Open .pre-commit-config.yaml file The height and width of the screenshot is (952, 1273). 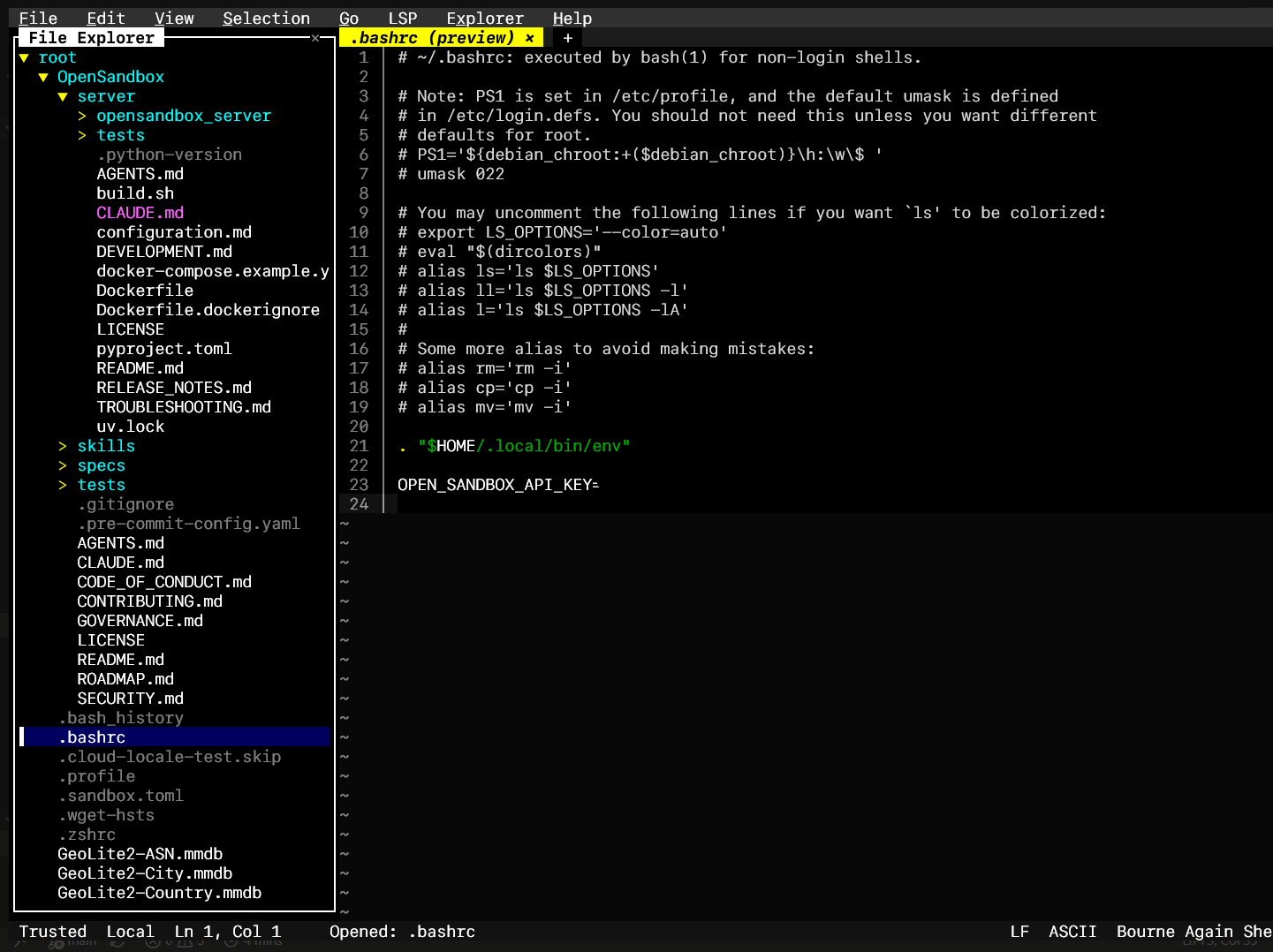coord(189,524)
